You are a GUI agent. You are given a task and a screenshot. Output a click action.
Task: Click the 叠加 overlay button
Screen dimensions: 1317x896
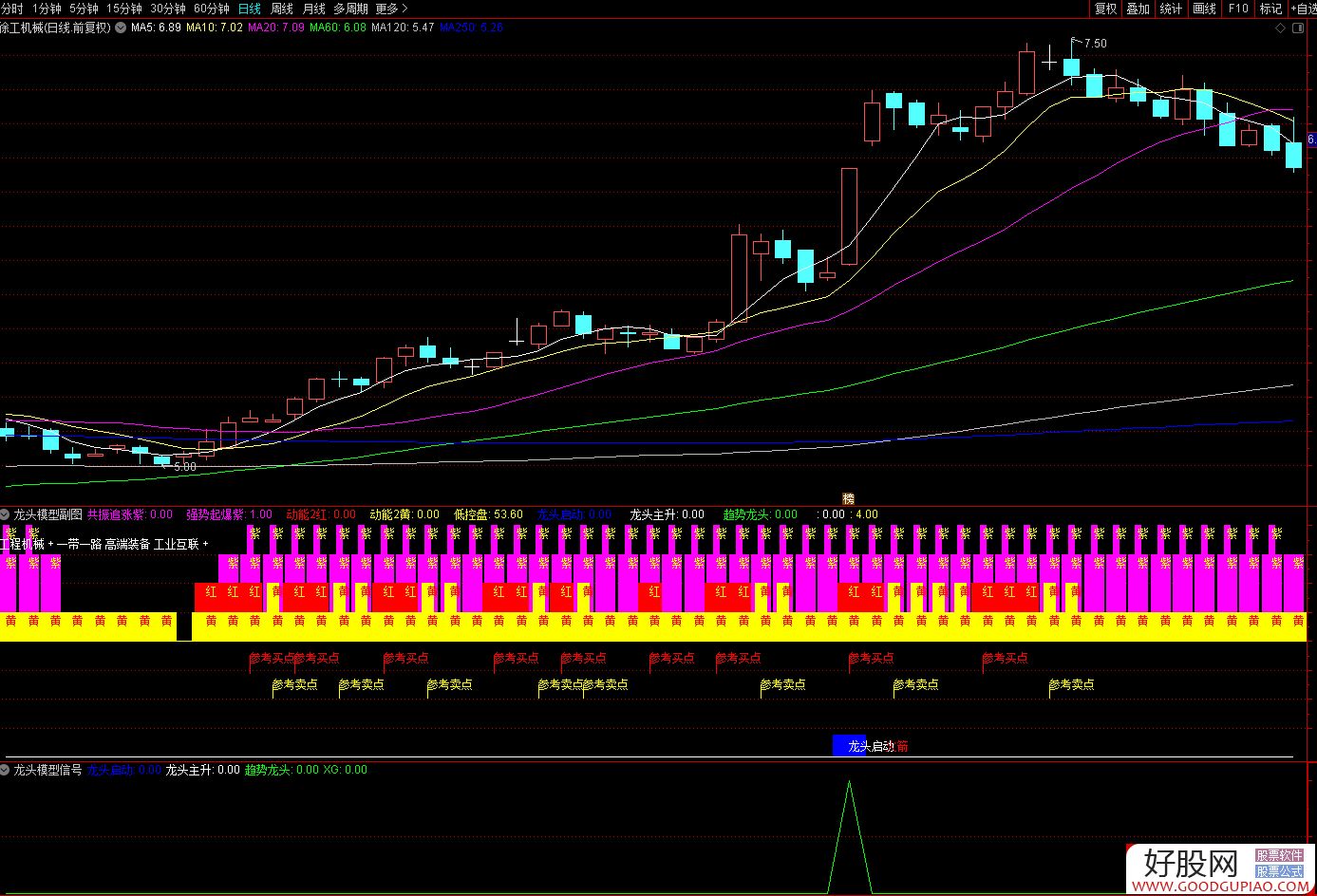(1138, 9)
